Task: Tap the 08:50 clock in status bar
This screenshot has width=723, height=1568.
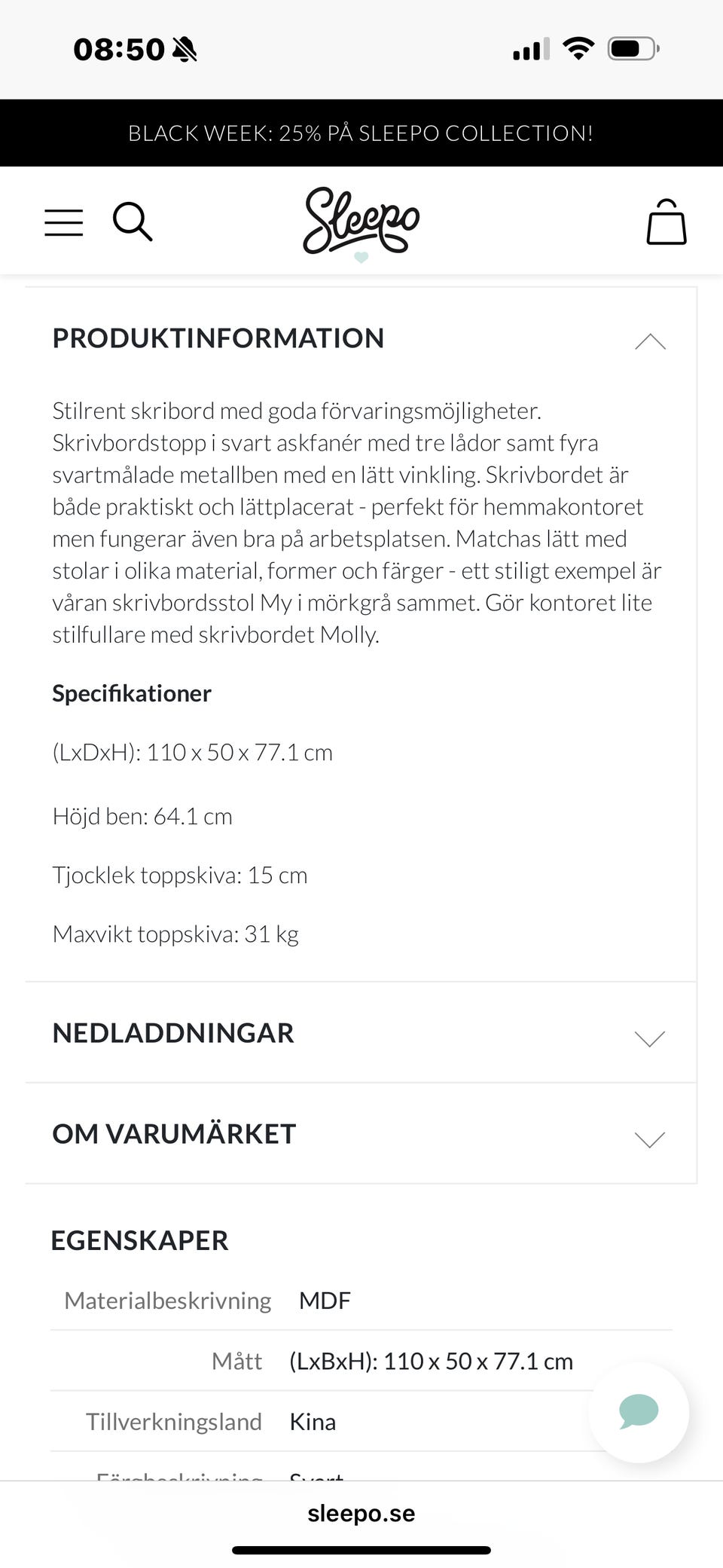Action: pyautogui.click(x=119, y=50)
